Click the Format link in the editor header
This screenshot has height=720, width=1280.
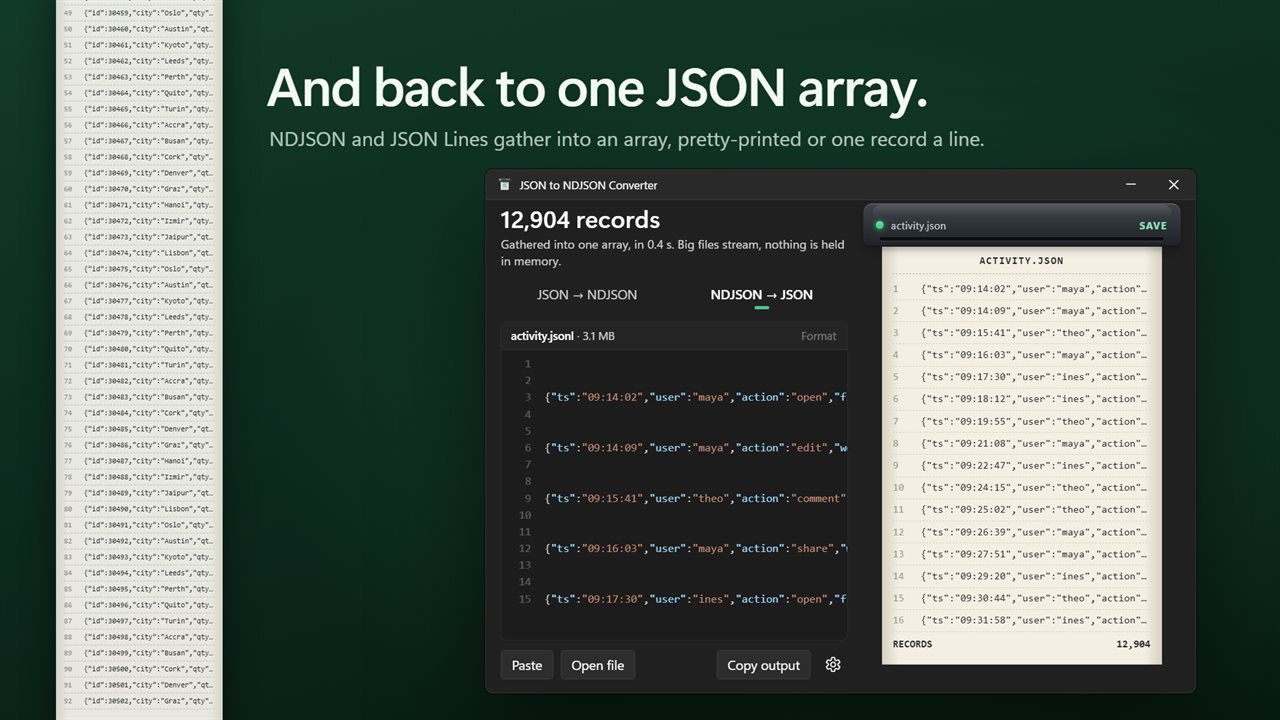[x=818, y=336]
